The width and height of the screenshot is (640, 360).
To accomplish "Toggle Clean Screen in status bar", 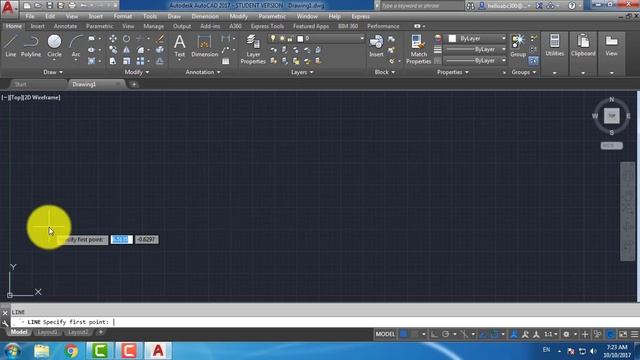I will (623, 334).
